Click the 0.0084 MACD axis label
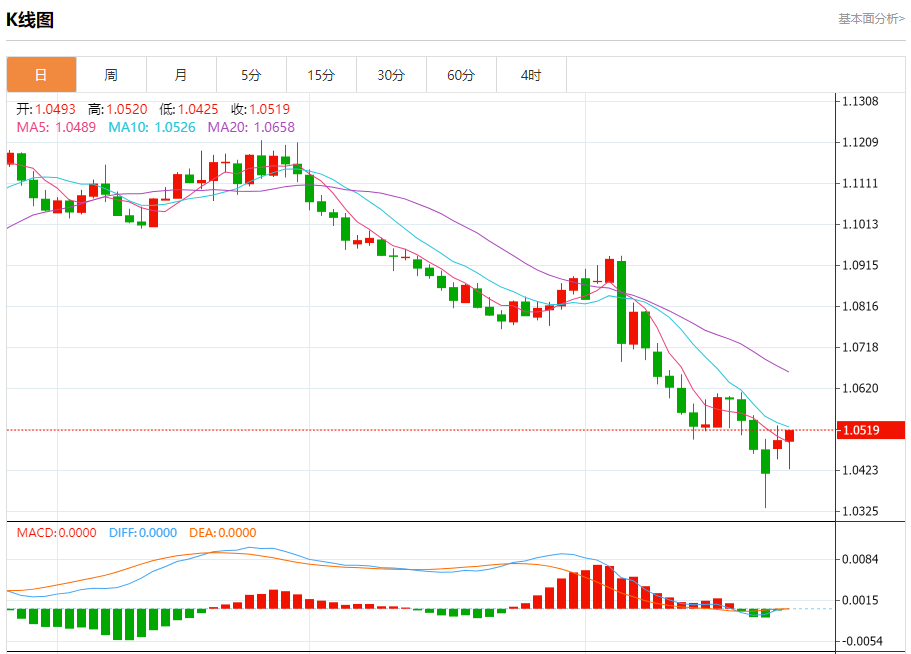 [860, 559]
